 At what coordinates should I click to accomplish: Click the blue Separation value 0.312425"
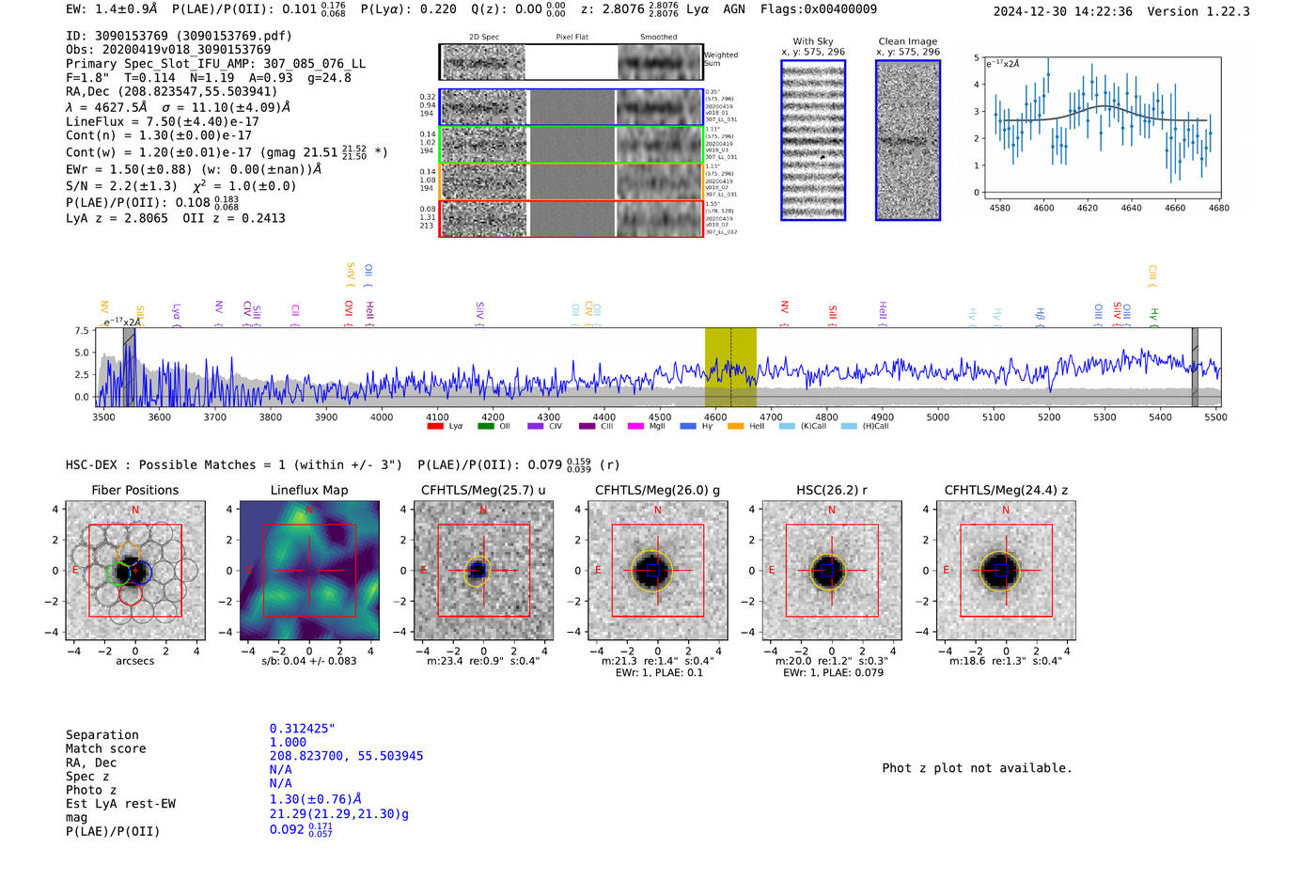pos(302,729)
